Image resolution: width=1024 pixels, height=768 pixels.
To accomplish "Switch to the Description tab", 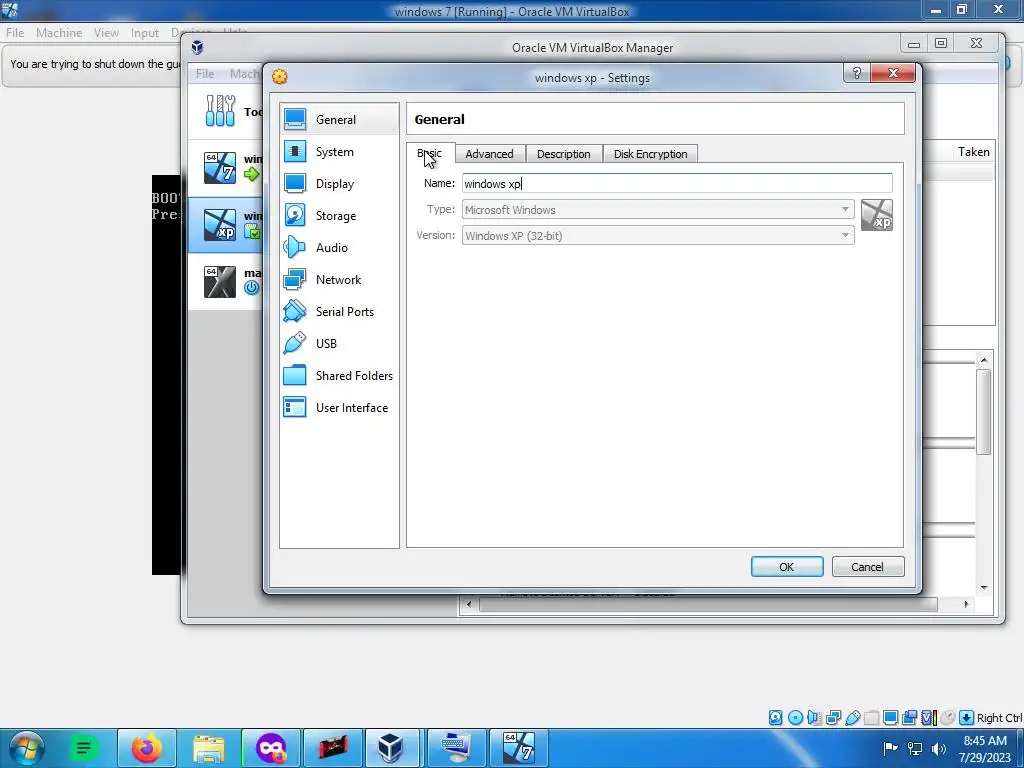I will 564,154.
